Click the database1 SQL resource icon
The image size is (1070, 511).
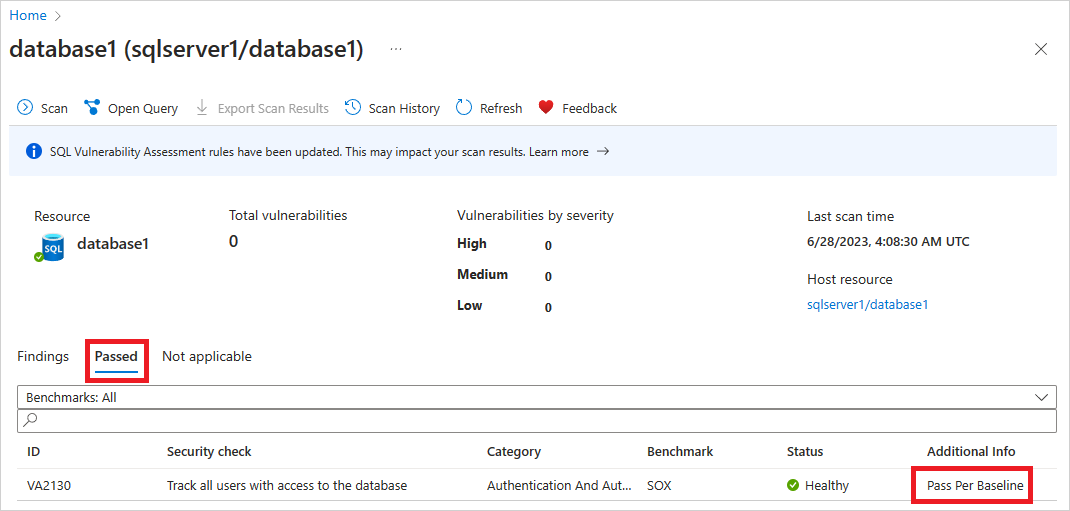click(50, 248)
